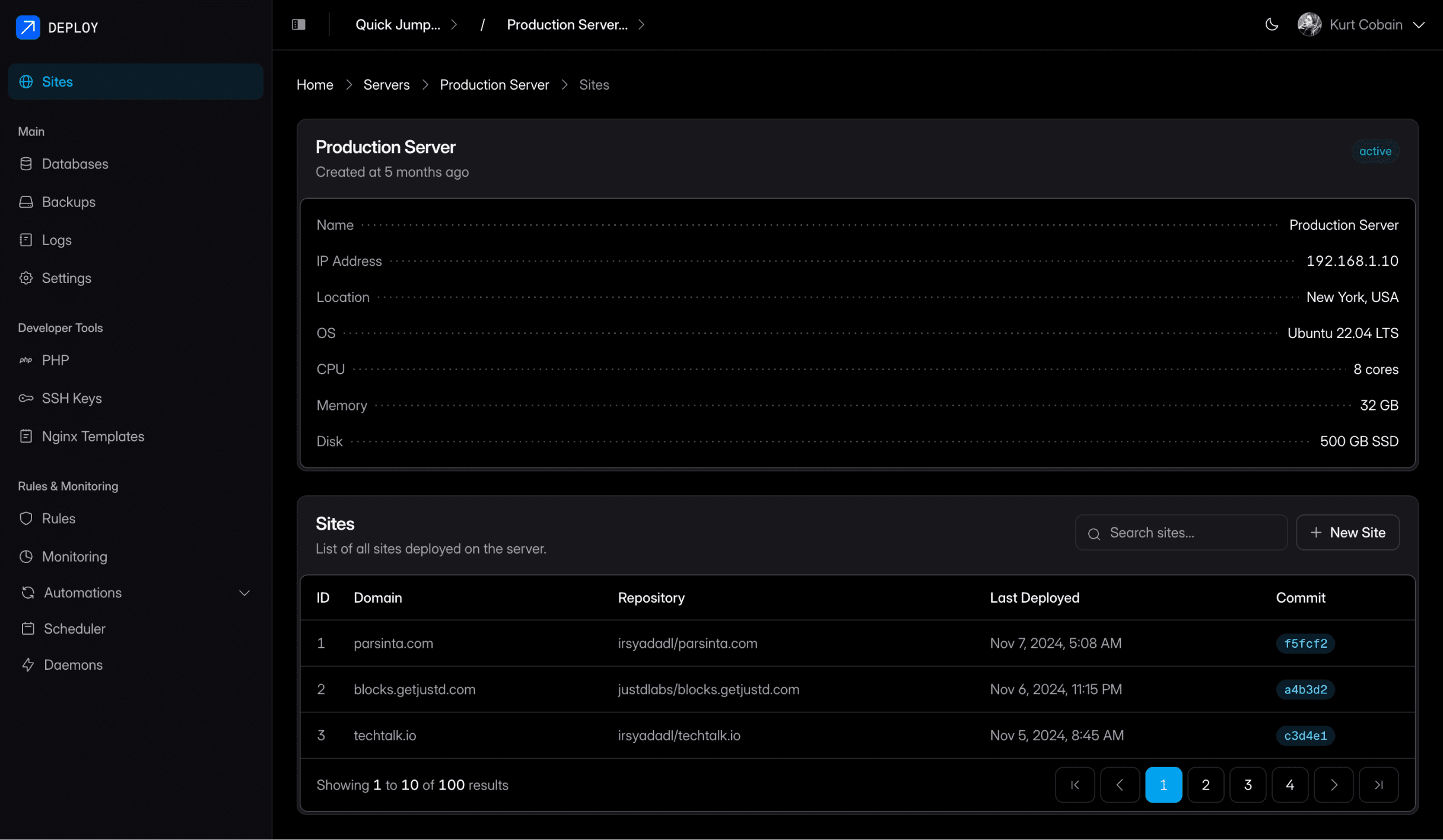
Task: Open the SSH Keys key icon
Action: 26,399
